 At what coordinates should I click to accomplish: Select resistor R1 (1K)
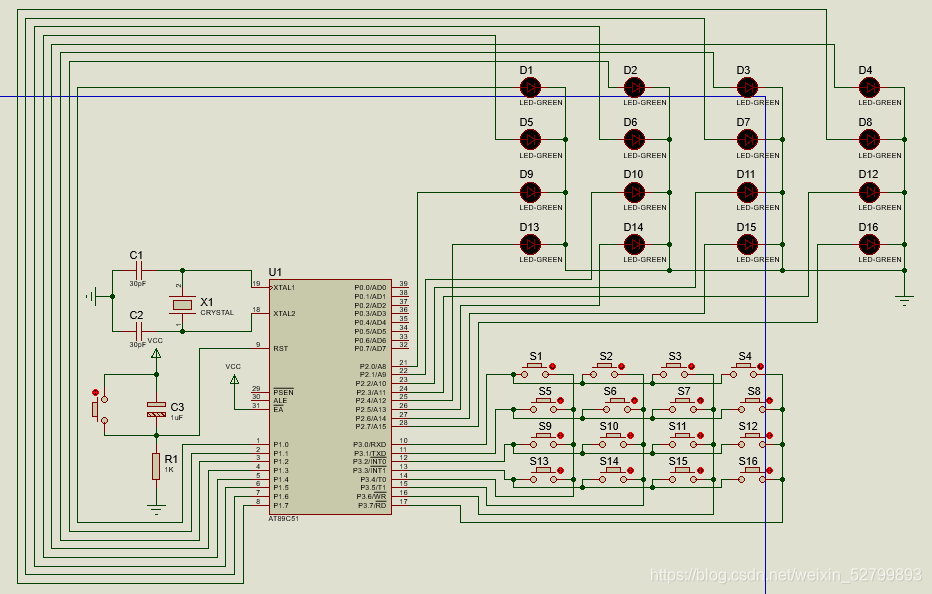pyautogui.click(x=156, y=466)
